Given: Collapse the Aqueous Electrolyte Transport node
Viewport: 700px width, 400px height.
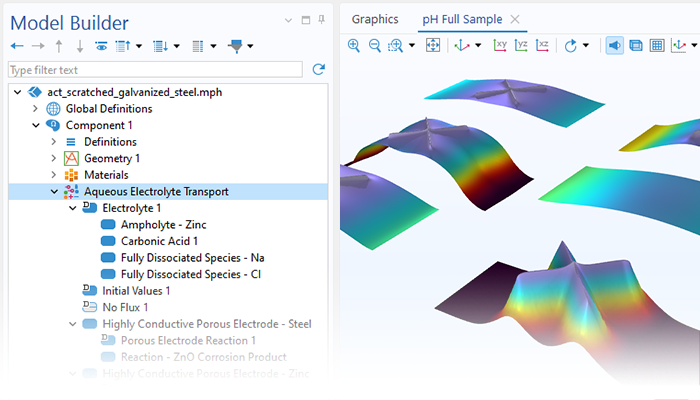Looking at the screenshot, I should point(54,192).
